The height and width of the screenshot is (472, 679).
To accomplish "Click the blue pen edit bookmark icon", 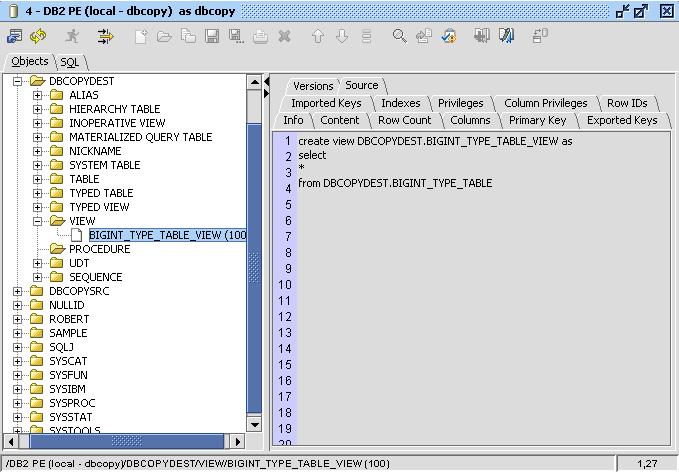I will 506,36.
